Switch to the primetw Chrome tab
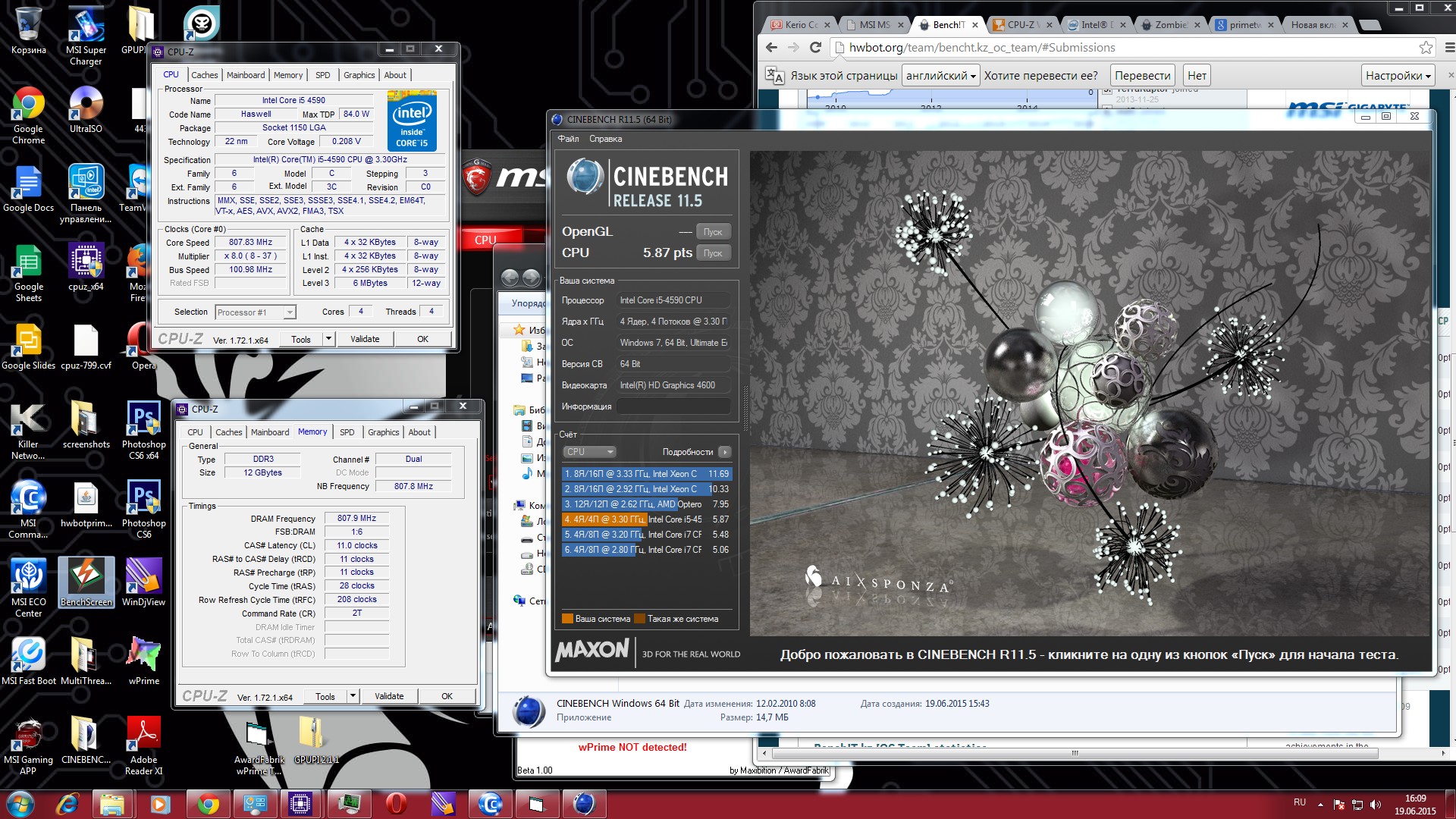 1244,25
